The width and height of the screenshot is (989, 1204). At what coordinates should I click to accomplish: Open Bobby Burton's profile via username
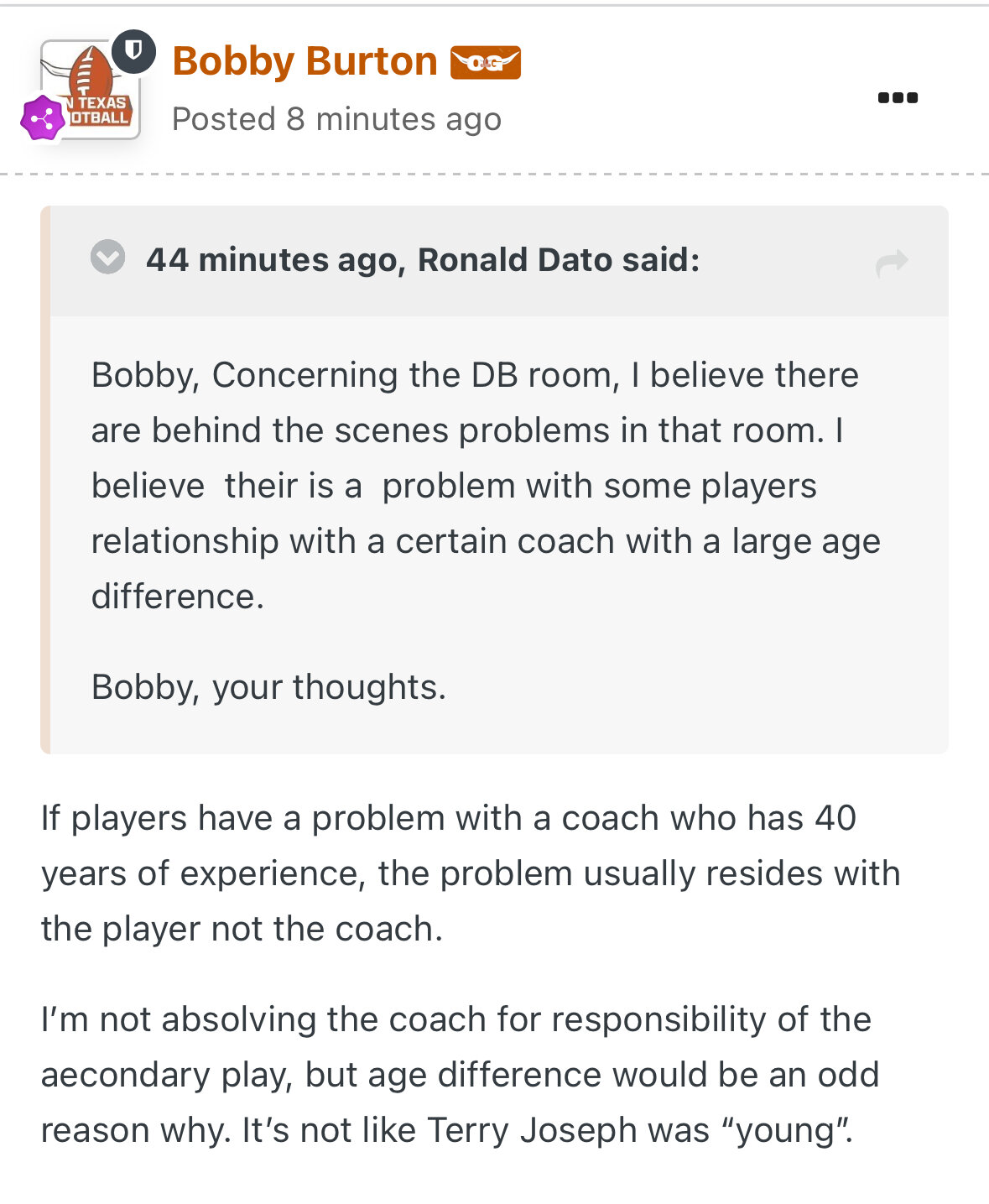305,62
